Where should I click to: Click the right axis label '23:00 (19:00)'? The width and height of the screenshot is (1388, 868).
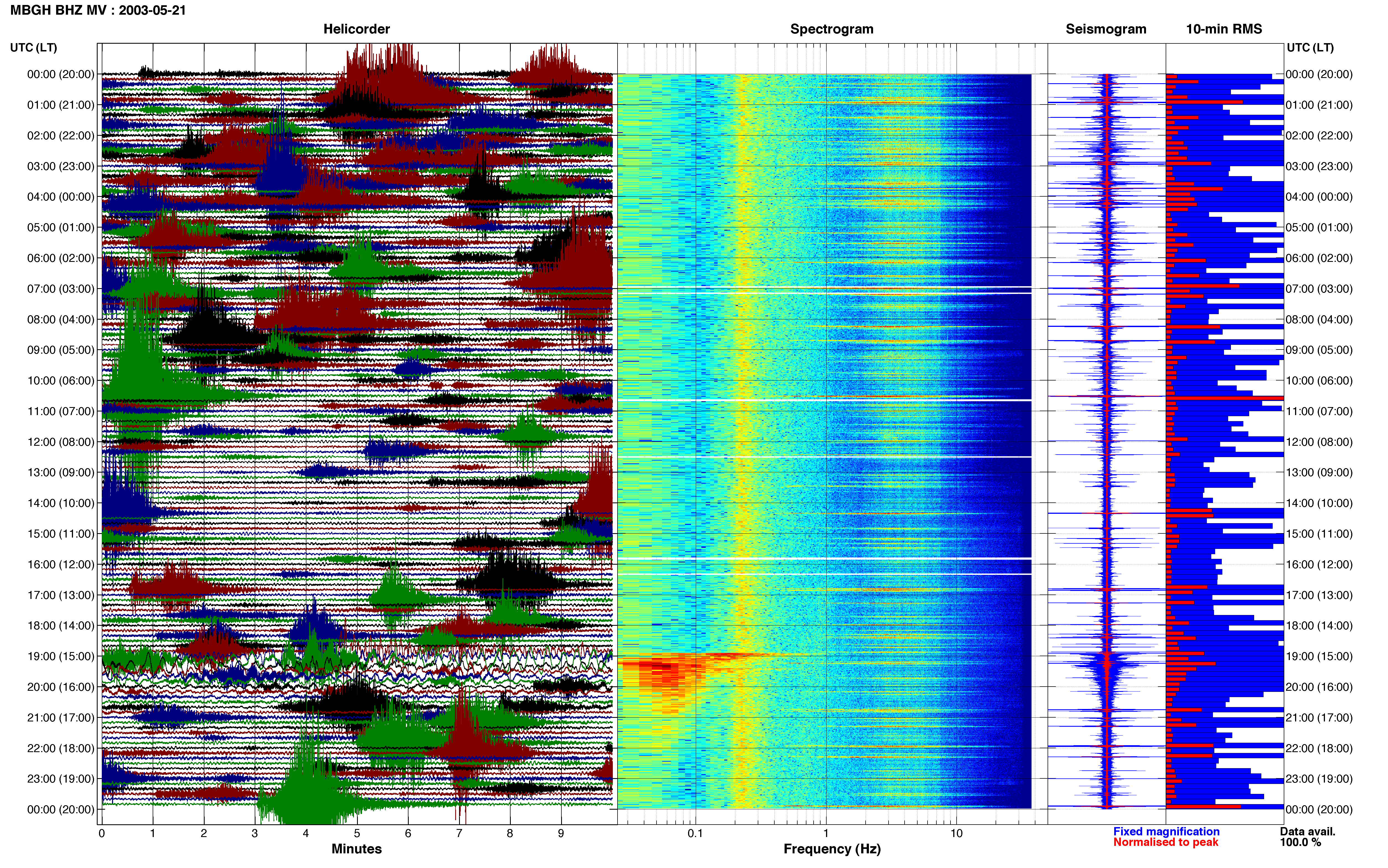1319,779
